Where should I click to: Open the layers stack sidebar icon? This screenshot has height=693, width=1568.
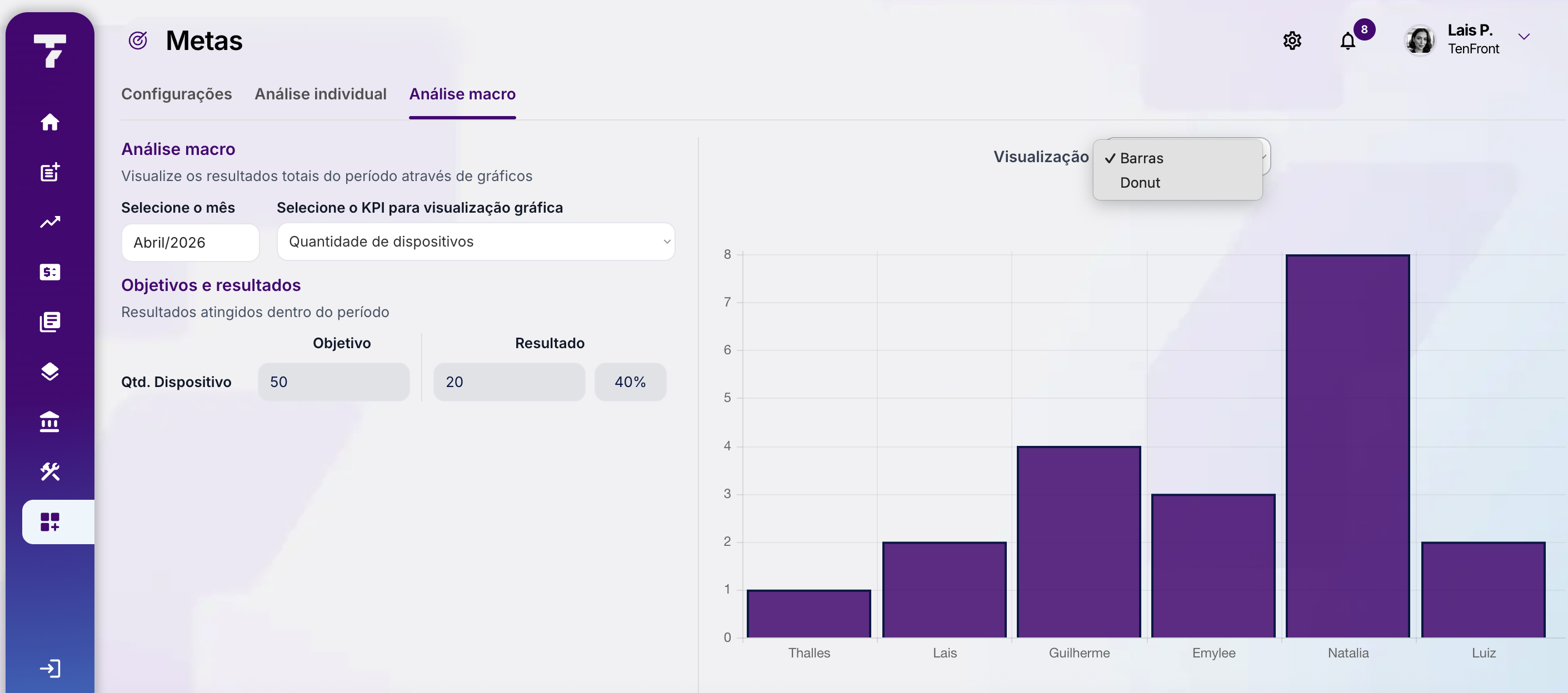pyautogui.click(x=50, y=371)
